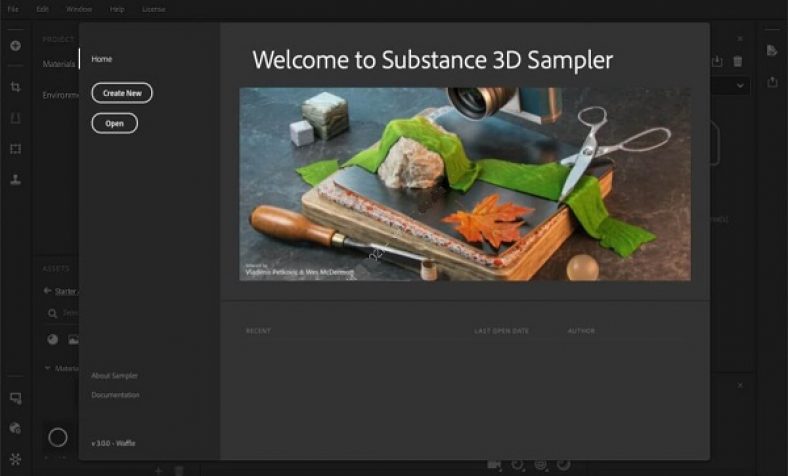Screen dimensions: 788x476
Task: Close the upper right panel with X
Action: (740, 39)
